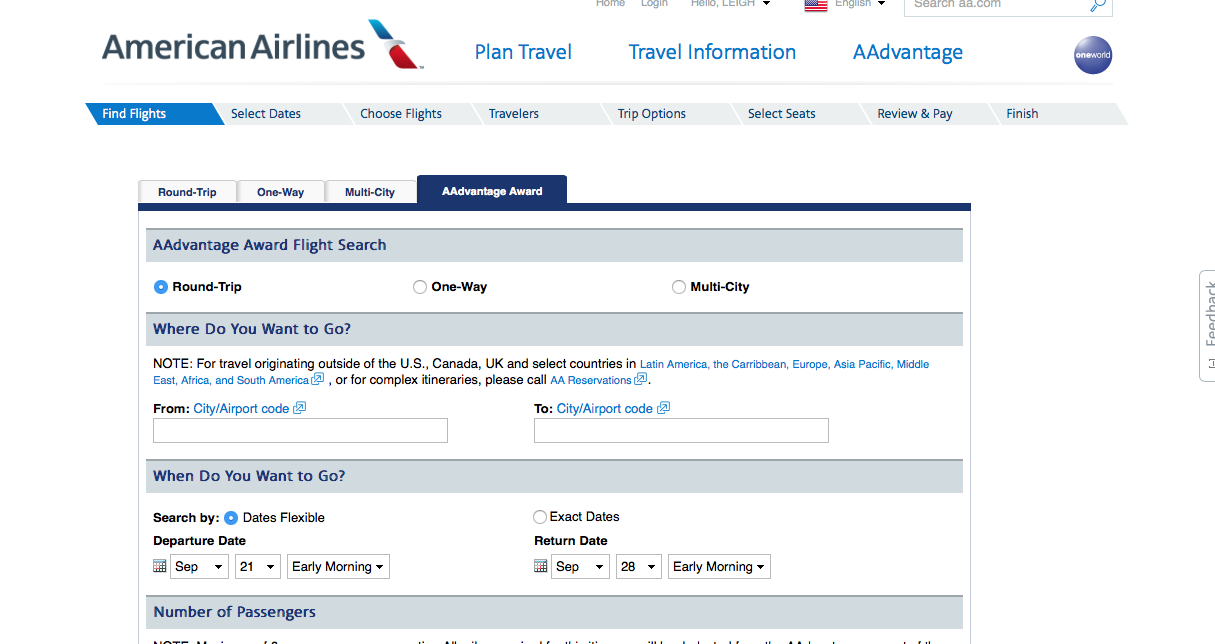
Task: Select the Multi-City radio button
Action: pos(679,287)
